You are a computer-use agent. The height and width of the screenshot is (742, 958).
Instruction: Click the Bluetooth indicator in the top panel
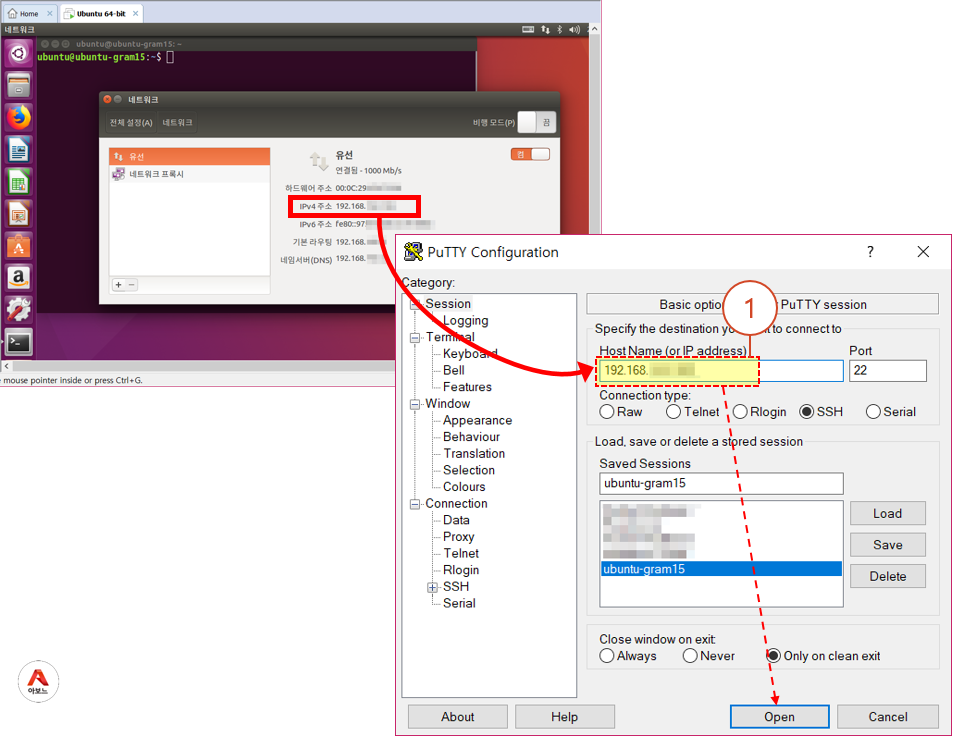point(560,29)
